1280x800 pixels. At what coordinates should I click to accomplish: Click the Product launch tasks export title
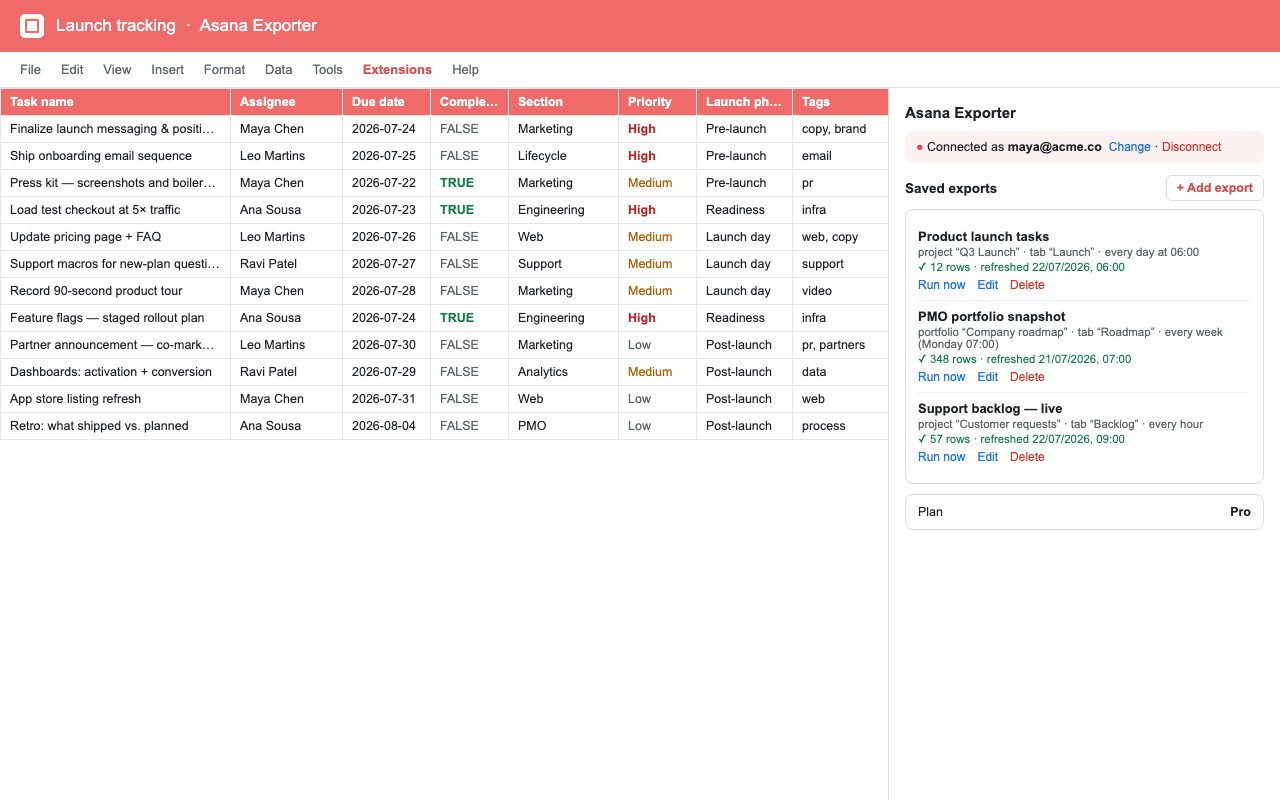click(983, 237)
